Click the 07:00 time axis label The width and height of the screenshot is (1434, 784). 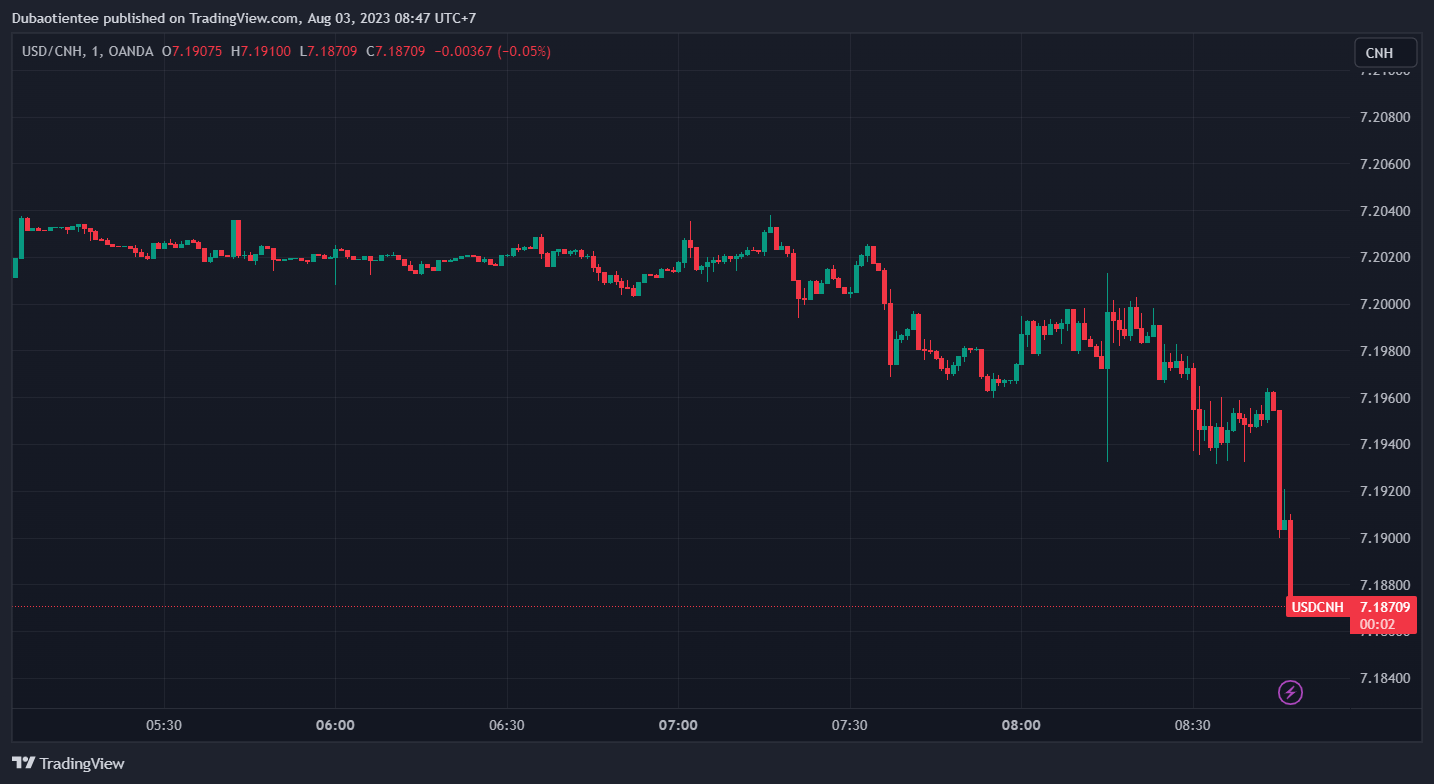pyautogui.click(x=678, y=725)
